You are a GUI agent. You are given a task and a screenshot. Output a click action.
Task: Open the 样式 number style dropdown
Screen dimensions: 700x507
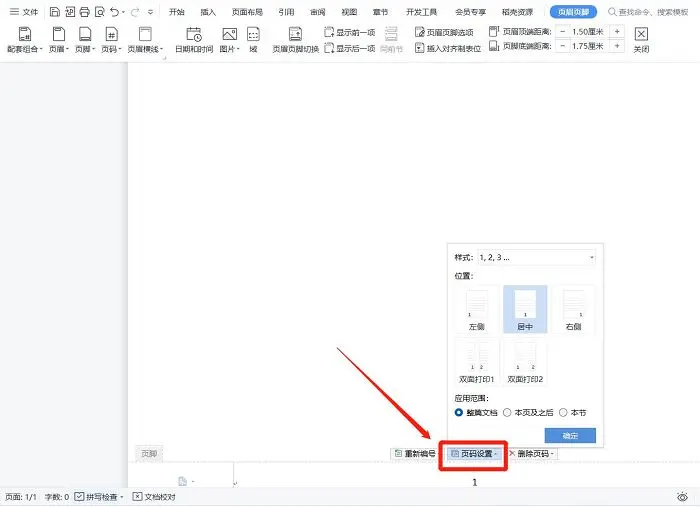(536, 257)
